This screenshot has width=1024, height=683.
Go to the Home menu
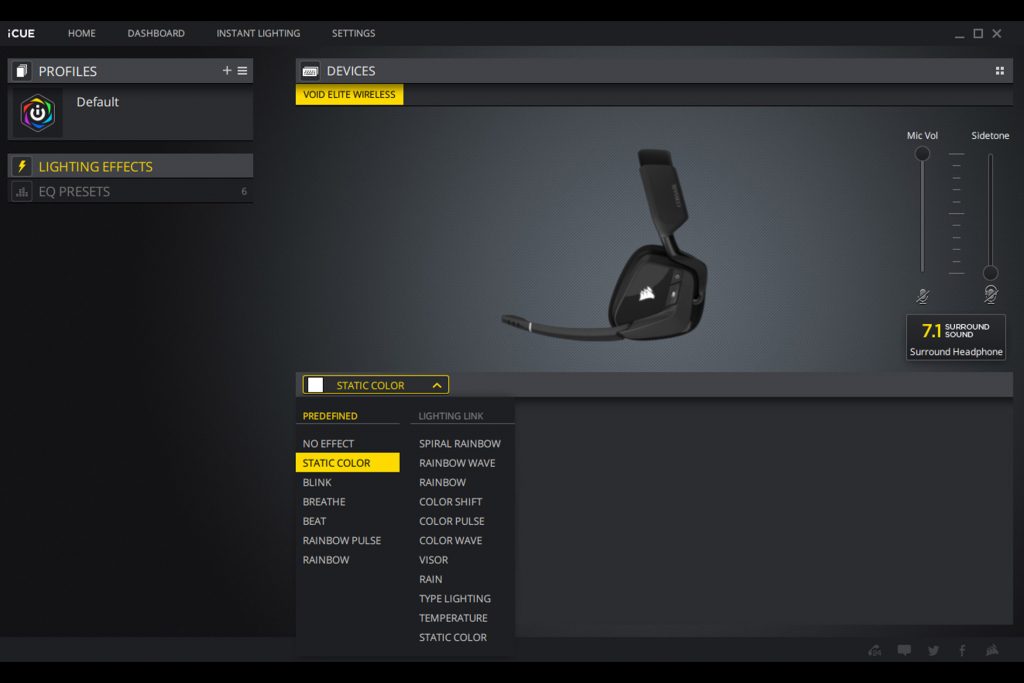point(82,33)
